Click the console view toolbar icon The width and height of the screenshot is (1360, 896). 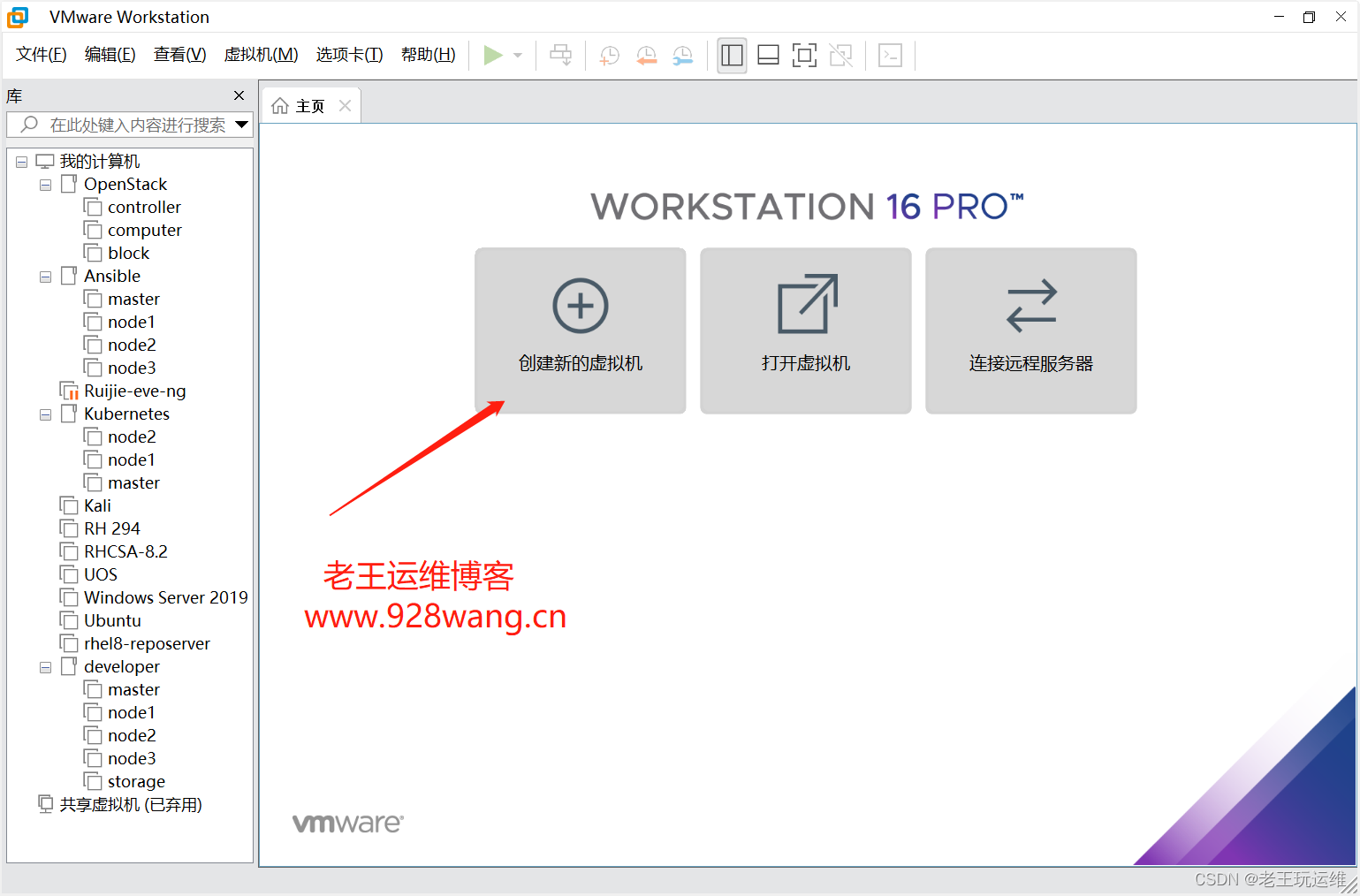click(890, 56)
